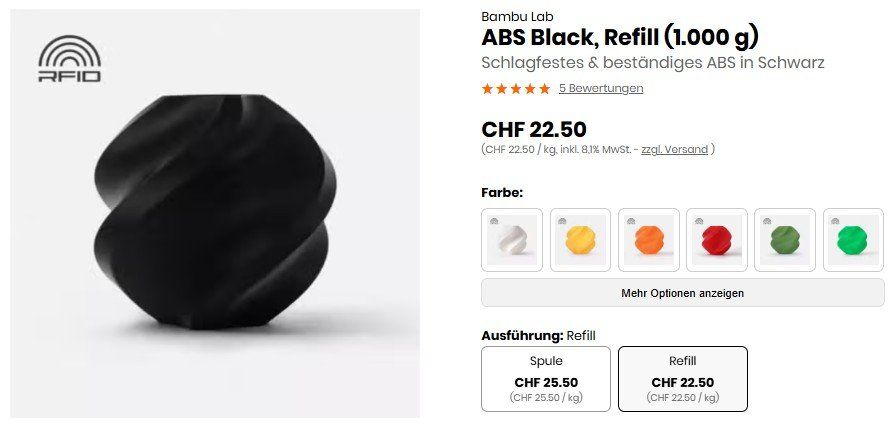Click the ABS Black, Refill product title
Viewport: 894px width, 429px height.
[620, 38]
